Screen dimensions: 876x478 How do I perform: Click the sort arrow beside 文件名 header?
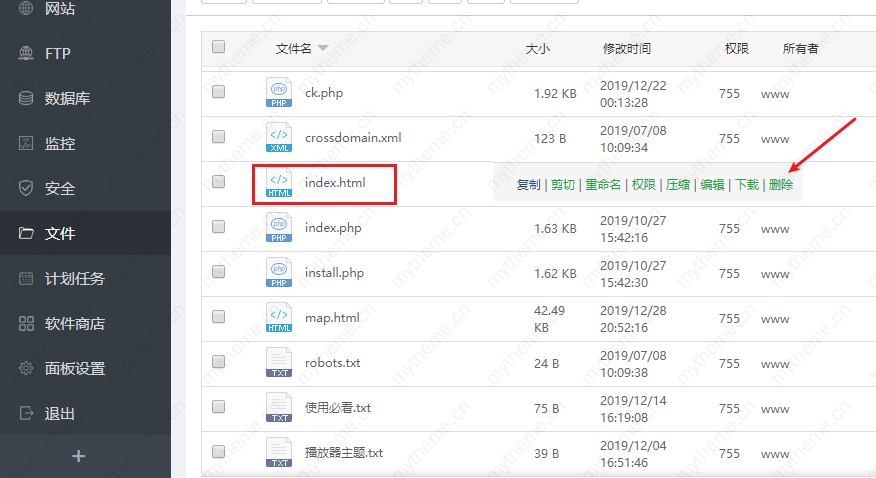pyautogui.click(x=322, y=49)
